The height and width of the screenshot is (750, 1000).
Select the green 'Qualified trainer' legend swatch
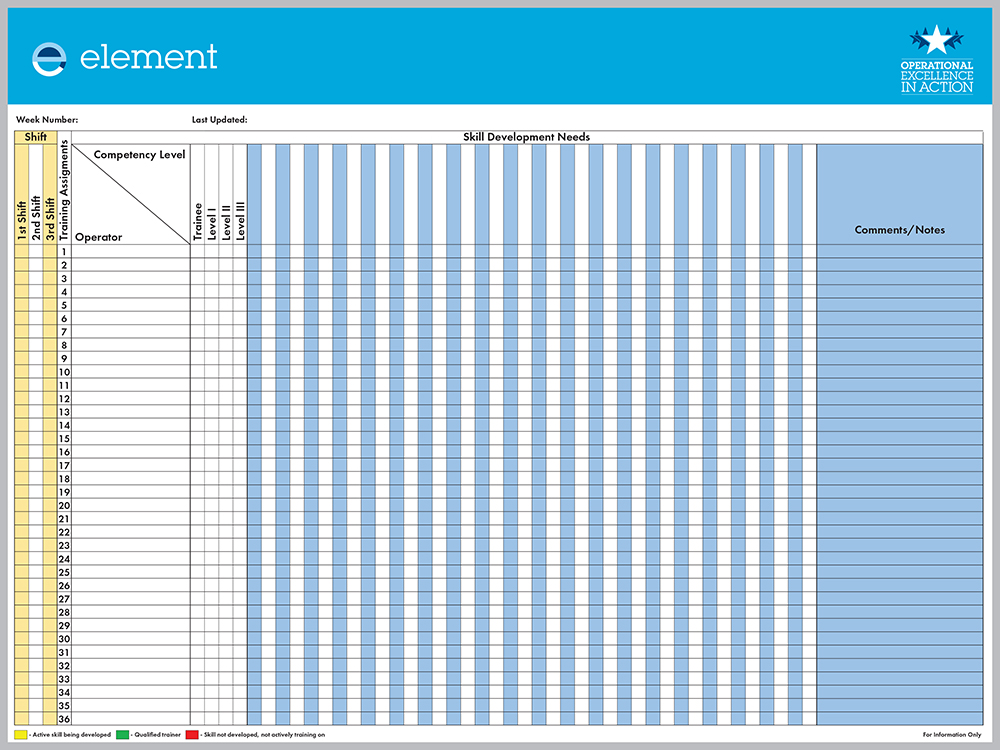123,734
